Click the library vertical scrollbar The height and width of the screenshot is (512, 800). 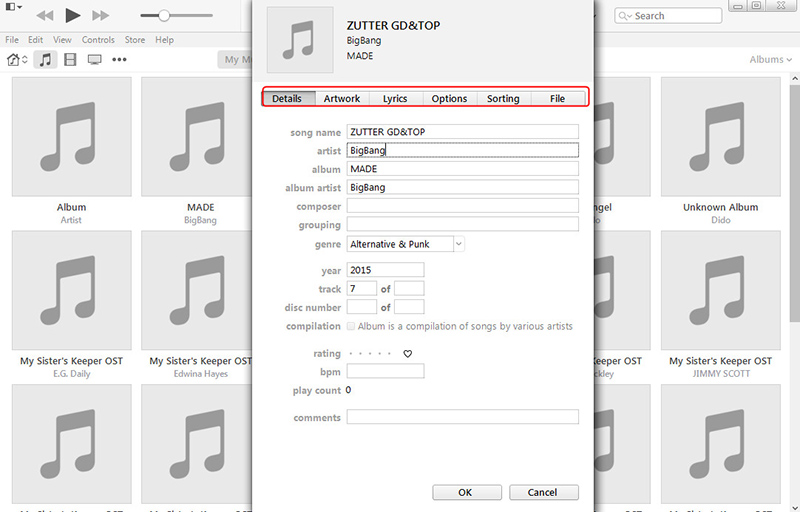tap(794, 204)
